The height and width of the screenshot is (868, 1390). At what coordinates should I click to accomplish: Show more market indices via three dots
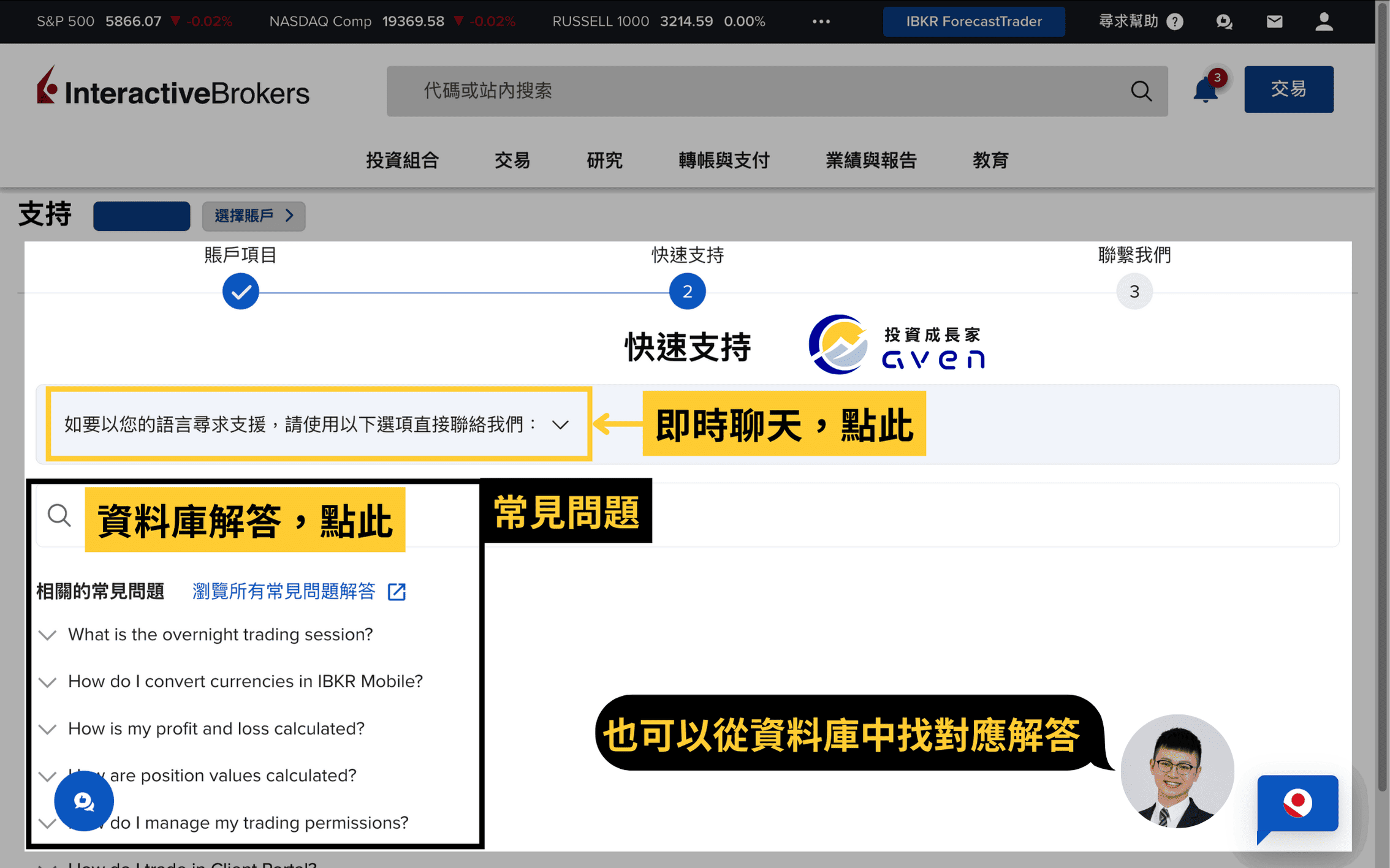point(821,21)
